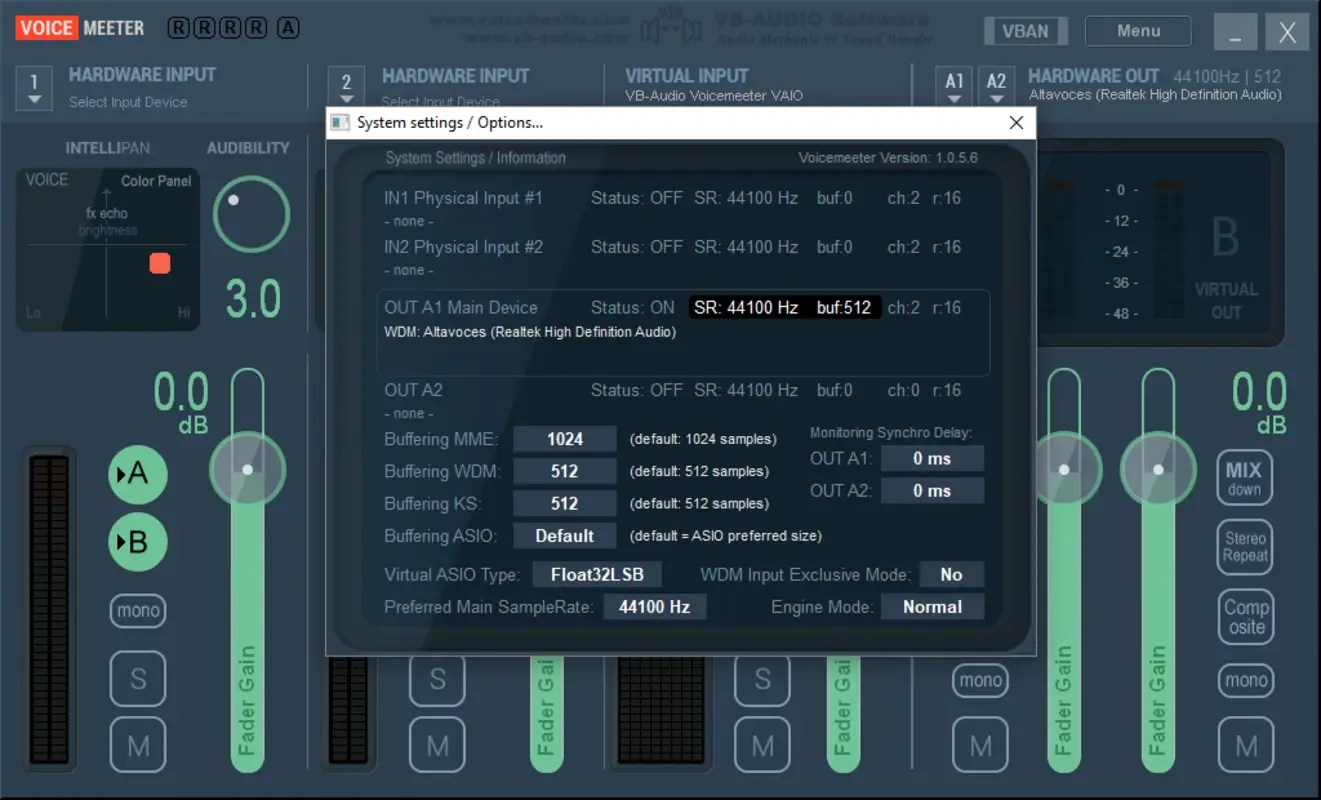Select the Stereo Repeat mode icon
Image resolution: width=1321 pixels, height=800 pixels.
click(1245, 547)
